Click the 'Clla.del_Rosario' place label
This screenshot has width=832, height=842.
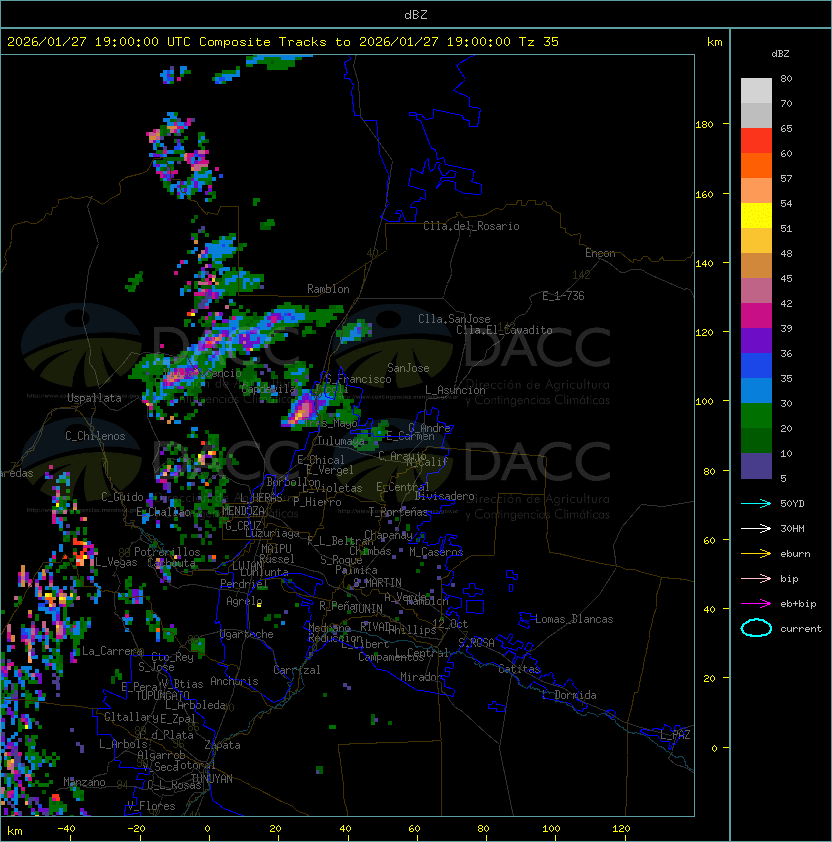(x=471, y=226)
